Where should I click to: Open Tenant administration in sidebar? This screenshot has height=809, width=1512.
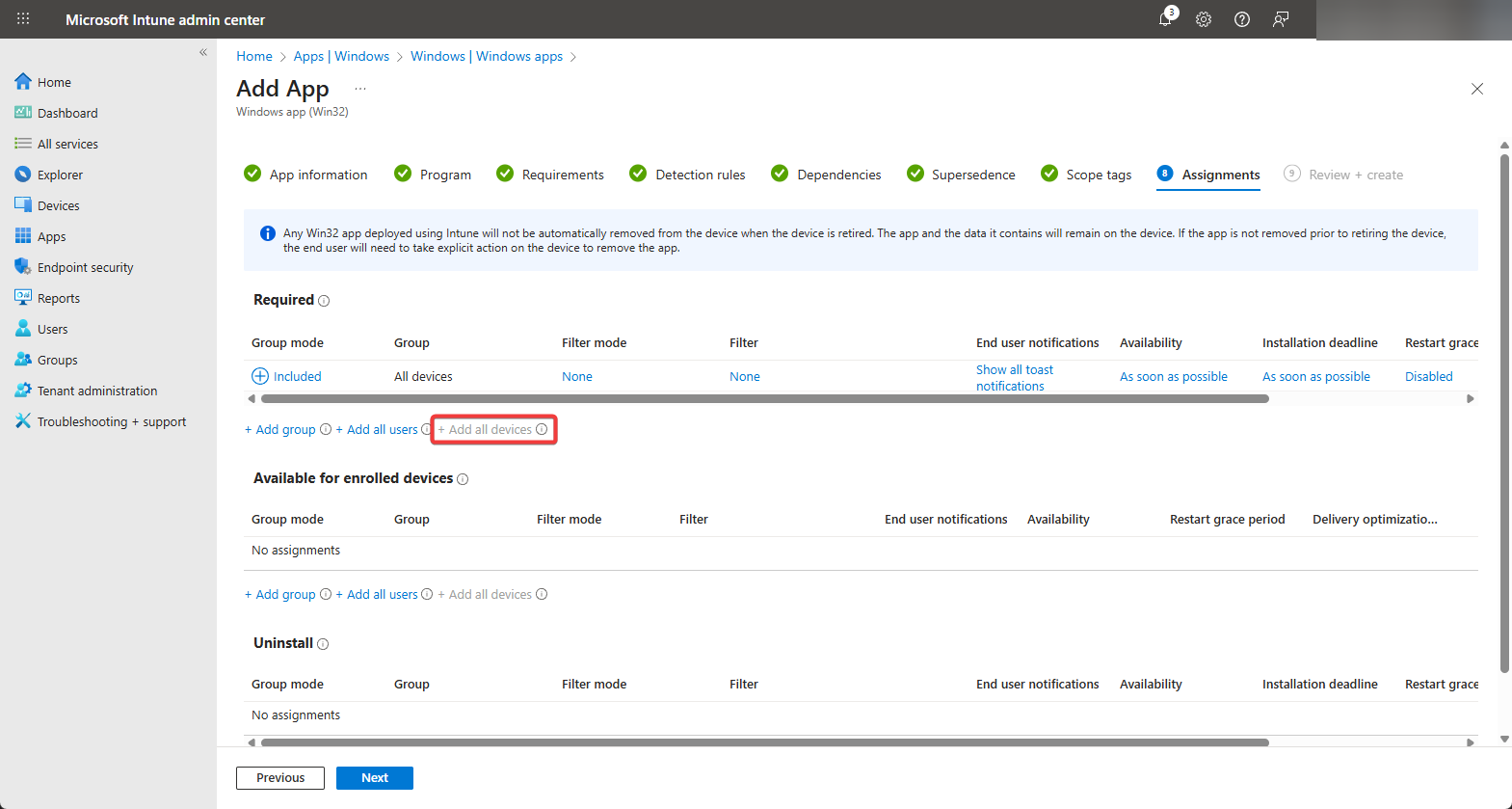pyautogui.click(x=97, y=391)
